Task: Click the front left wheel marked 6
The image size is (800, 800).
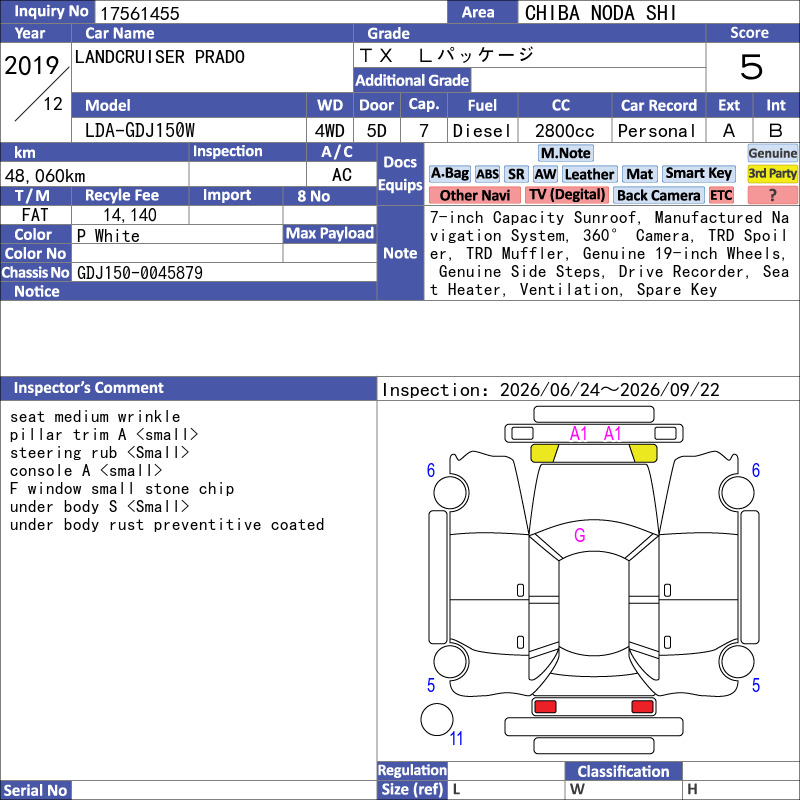Action: tap(451, 492)
